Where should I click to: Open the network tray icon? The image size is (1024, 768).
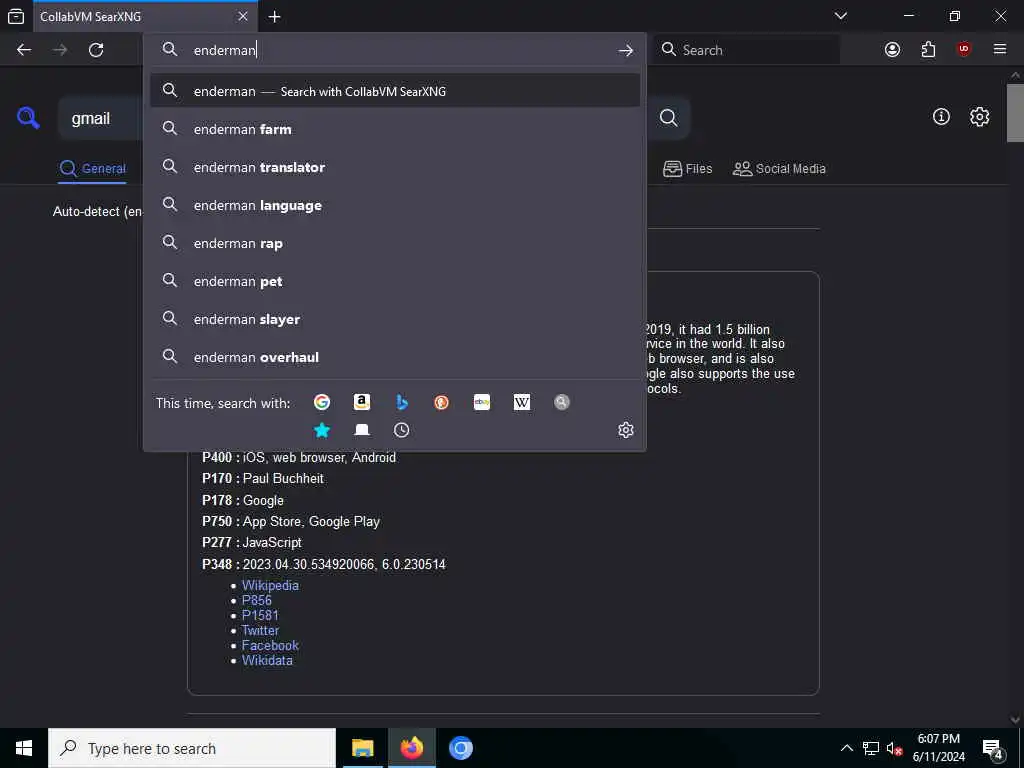[x=871, y=748]
